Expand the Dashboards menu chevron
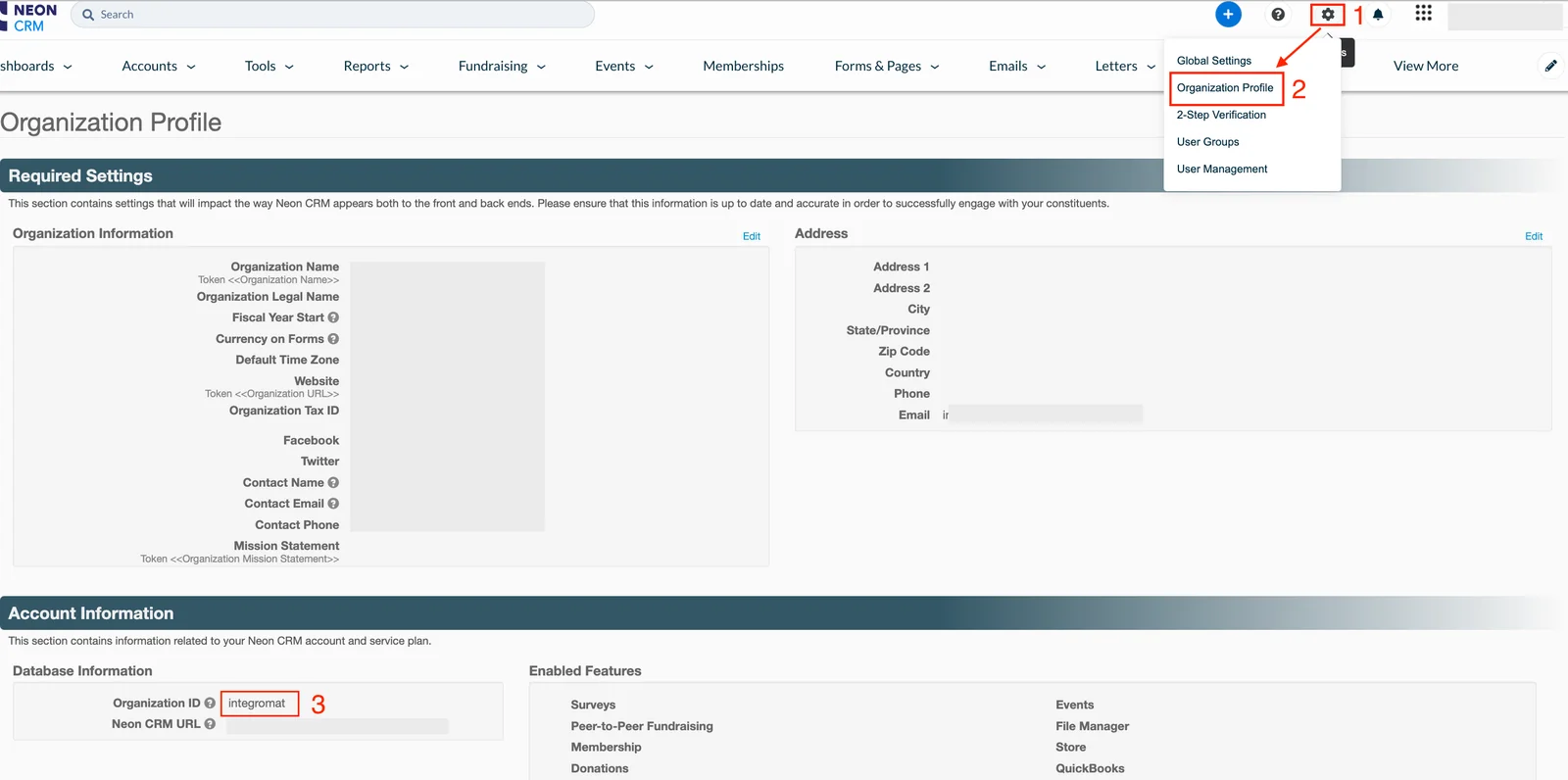 68,67
